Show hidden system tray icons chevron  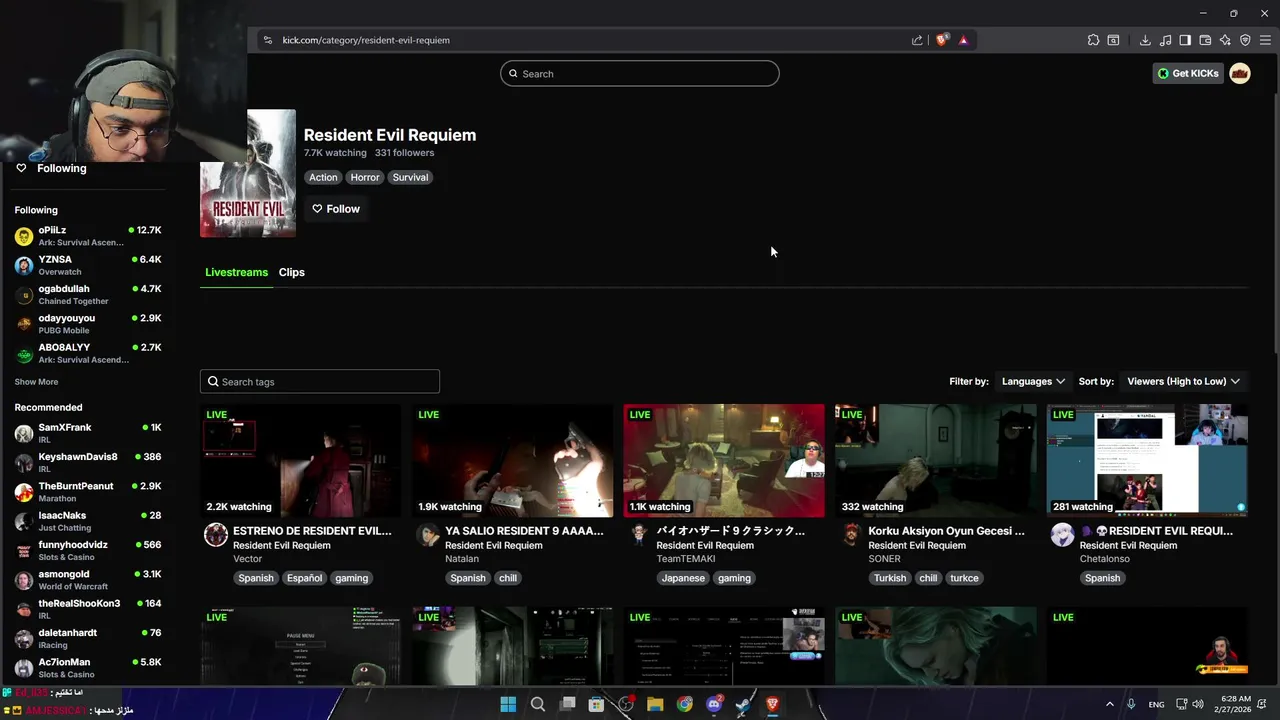point(1109,704)
